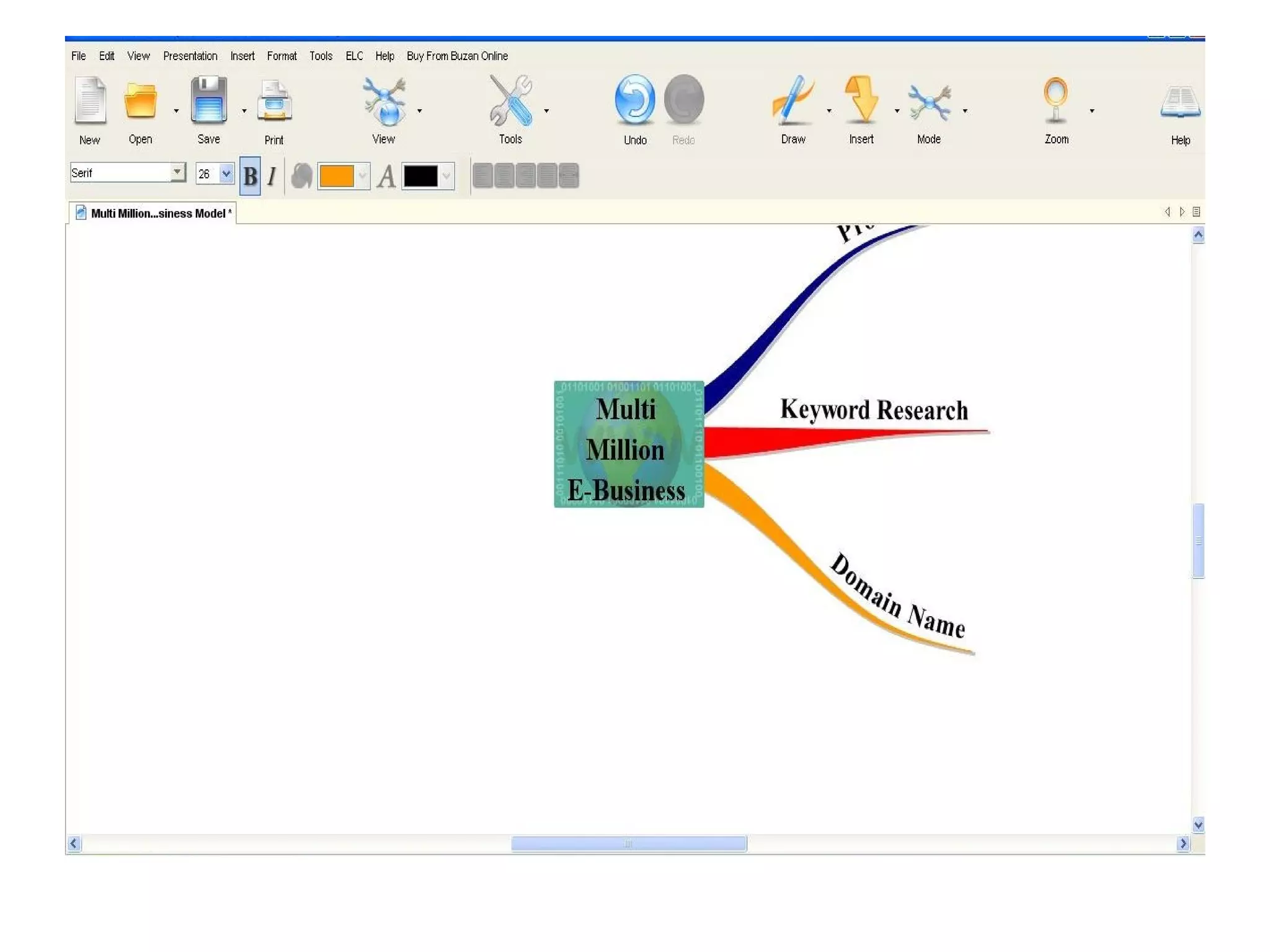Click the Zoom magnifier icon
This screenshot has width=1270, height=952.
pyautogui.click(x=1055, y=100)
